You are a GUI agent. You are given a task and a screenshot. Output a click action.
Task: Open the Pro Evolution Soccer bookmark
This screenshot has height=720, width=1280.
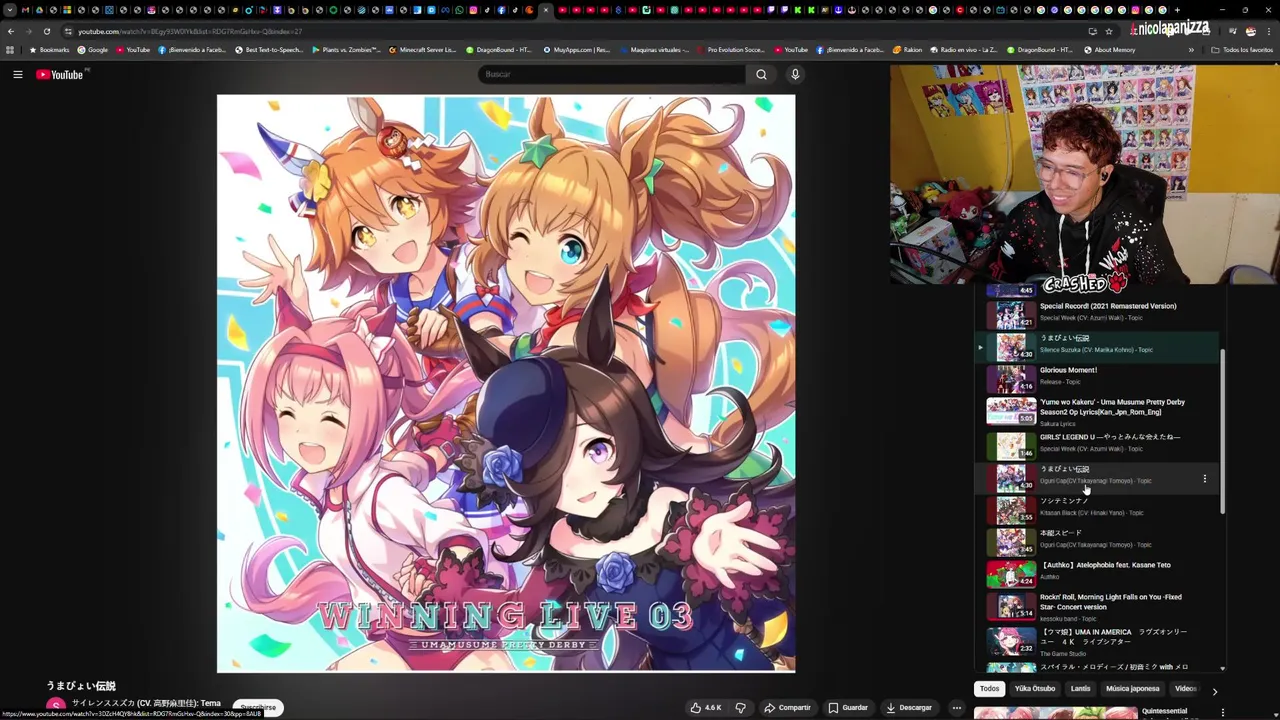[x=730, y=49]
